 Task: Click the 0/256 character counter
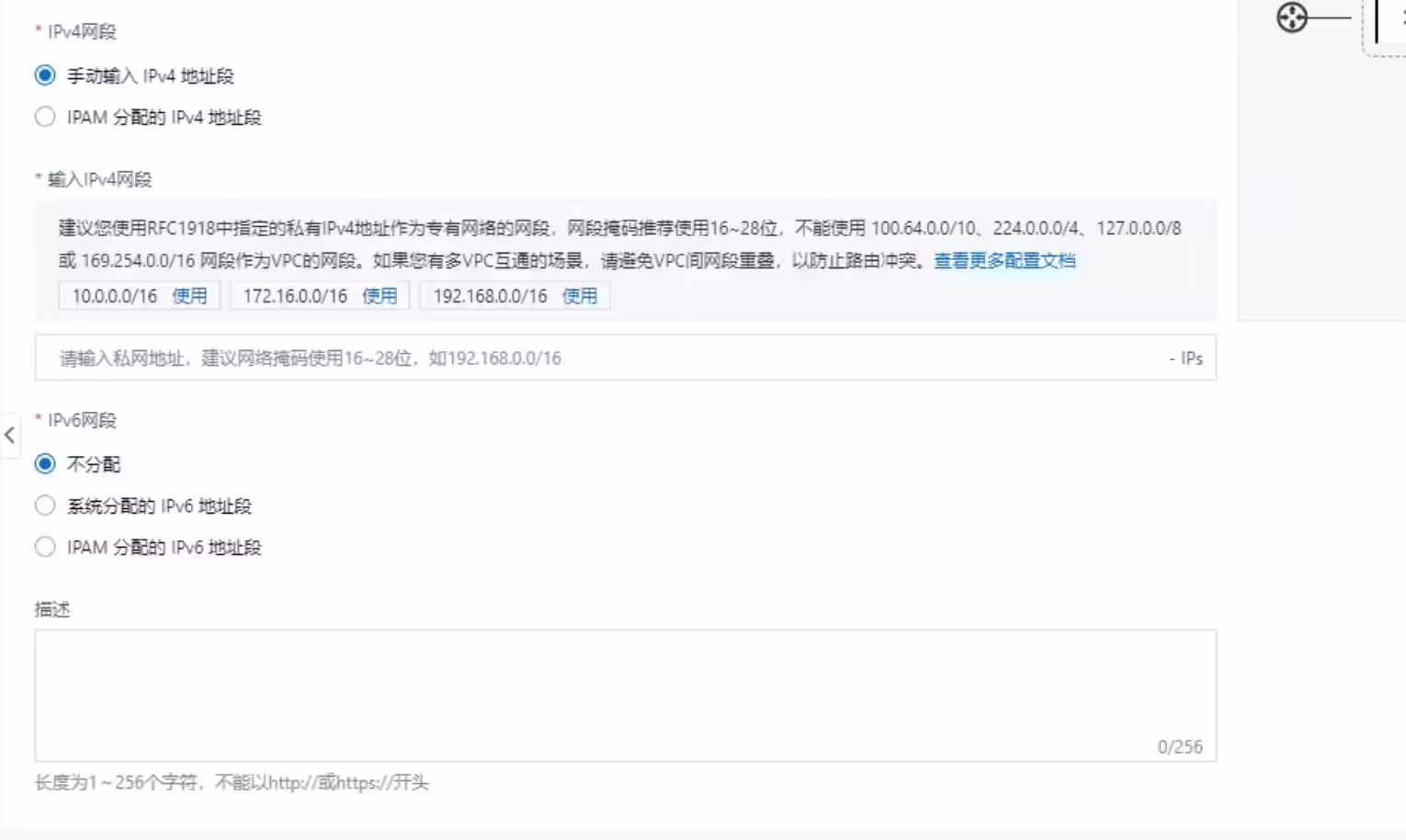point(1180,746)
